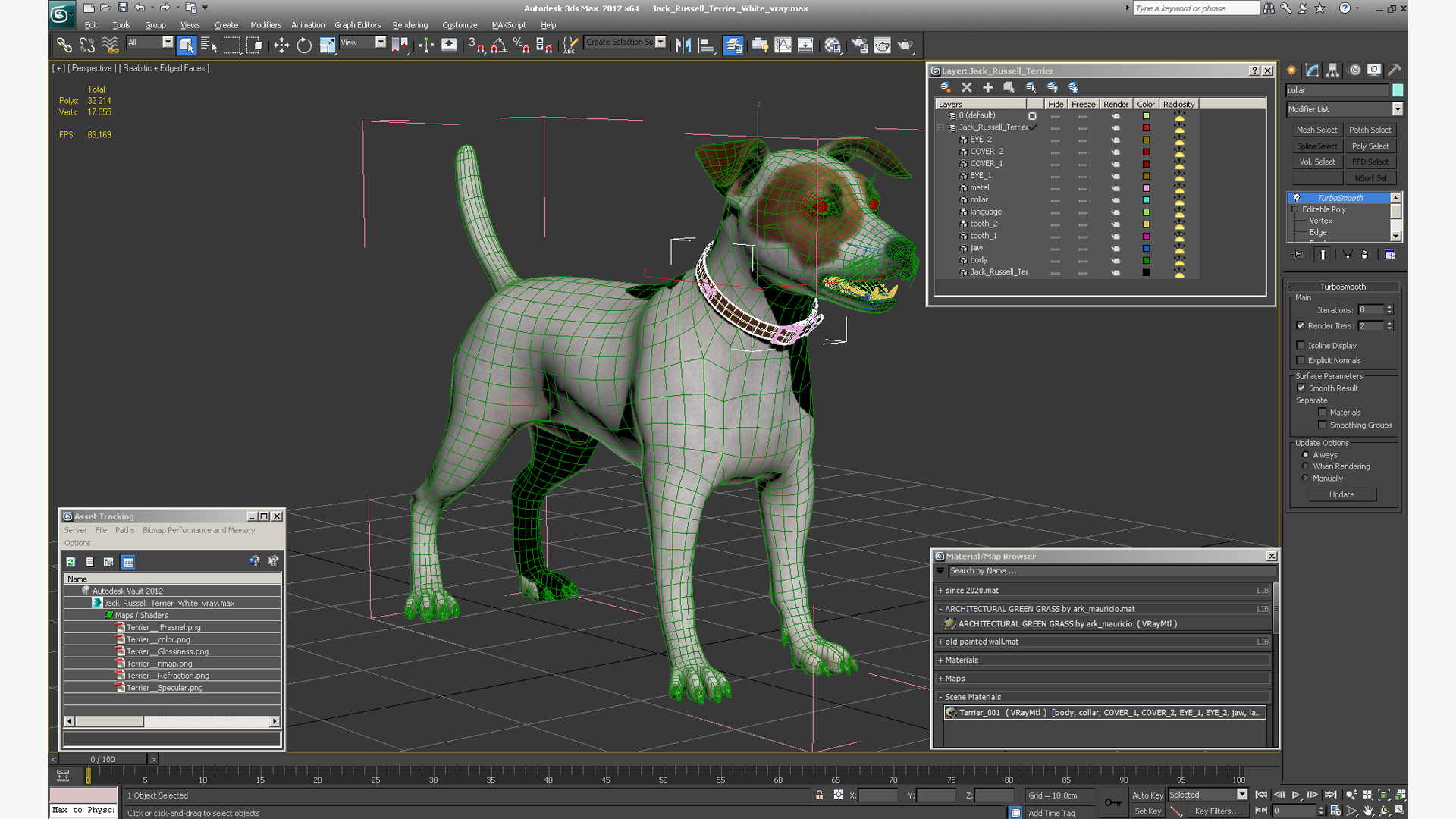
Task: Select the When Rendering radio option
Action: (1306, 466)
